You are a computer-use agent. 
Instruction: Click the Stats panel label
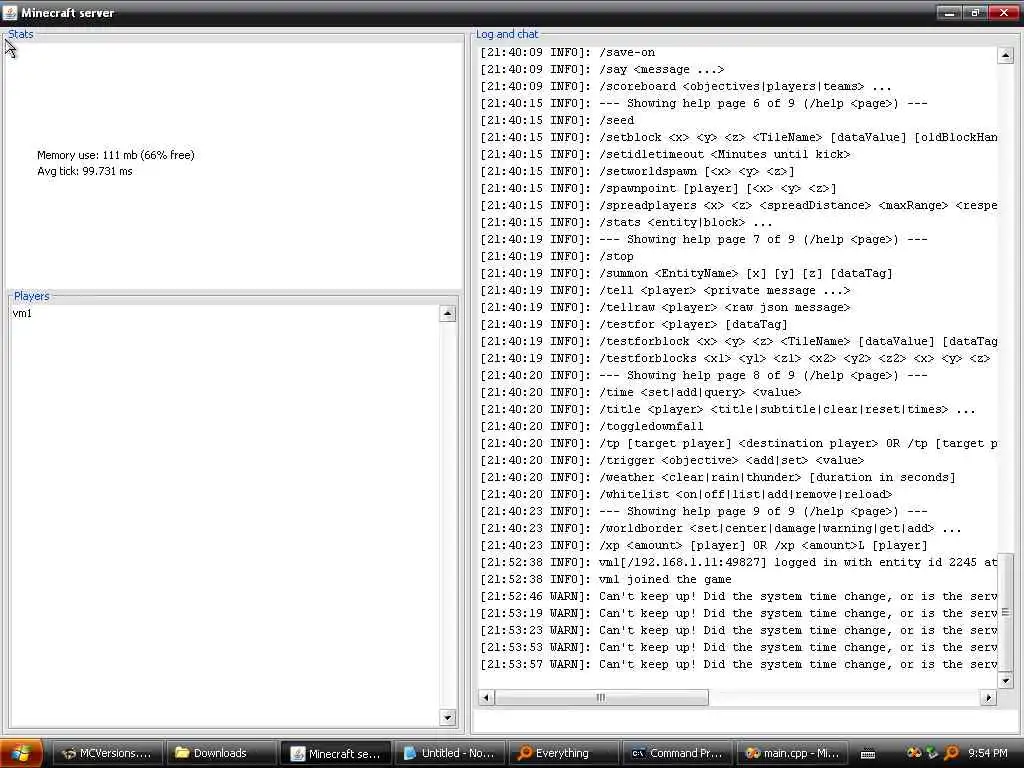(20, 34)
